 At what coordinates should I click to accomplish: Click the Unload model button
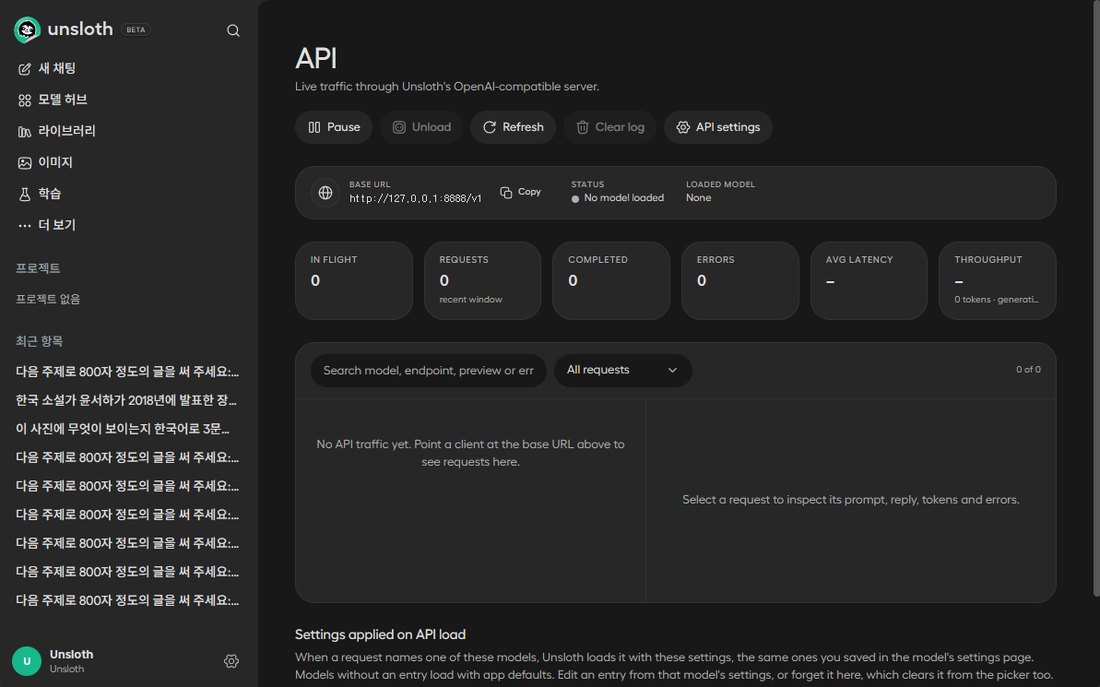pyautogui.click(x=421, y=127)
